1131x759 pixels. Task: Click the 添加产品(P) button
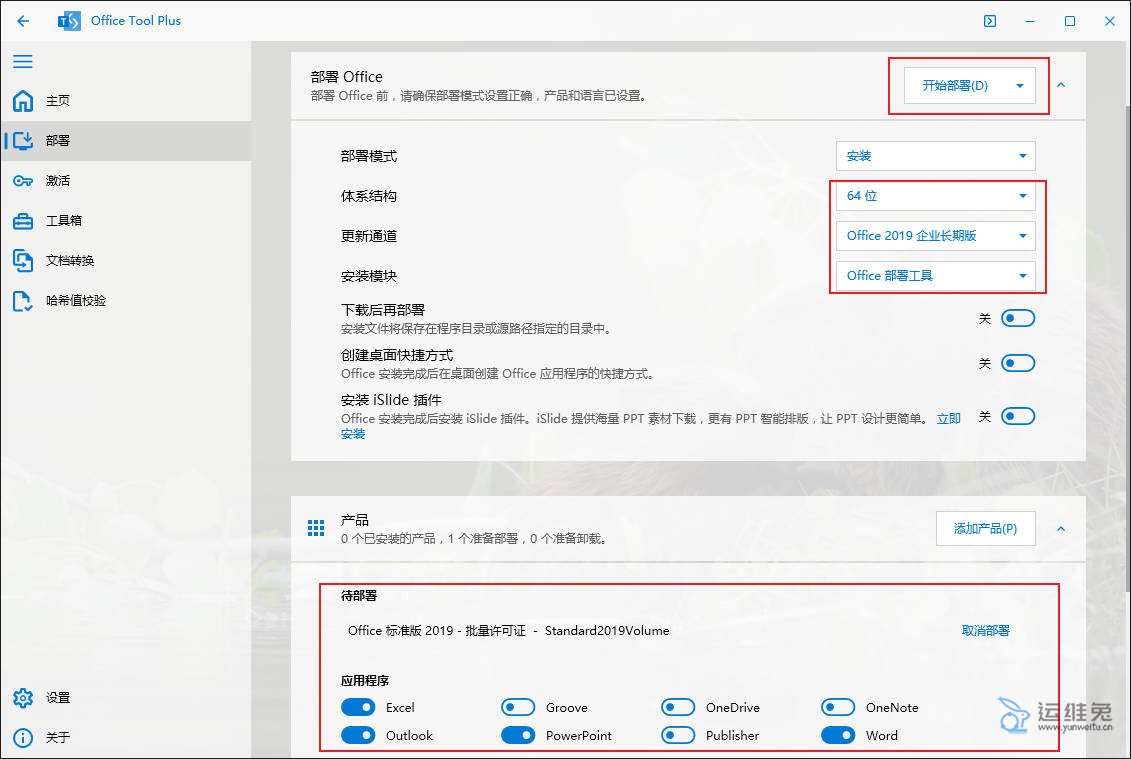985,529
